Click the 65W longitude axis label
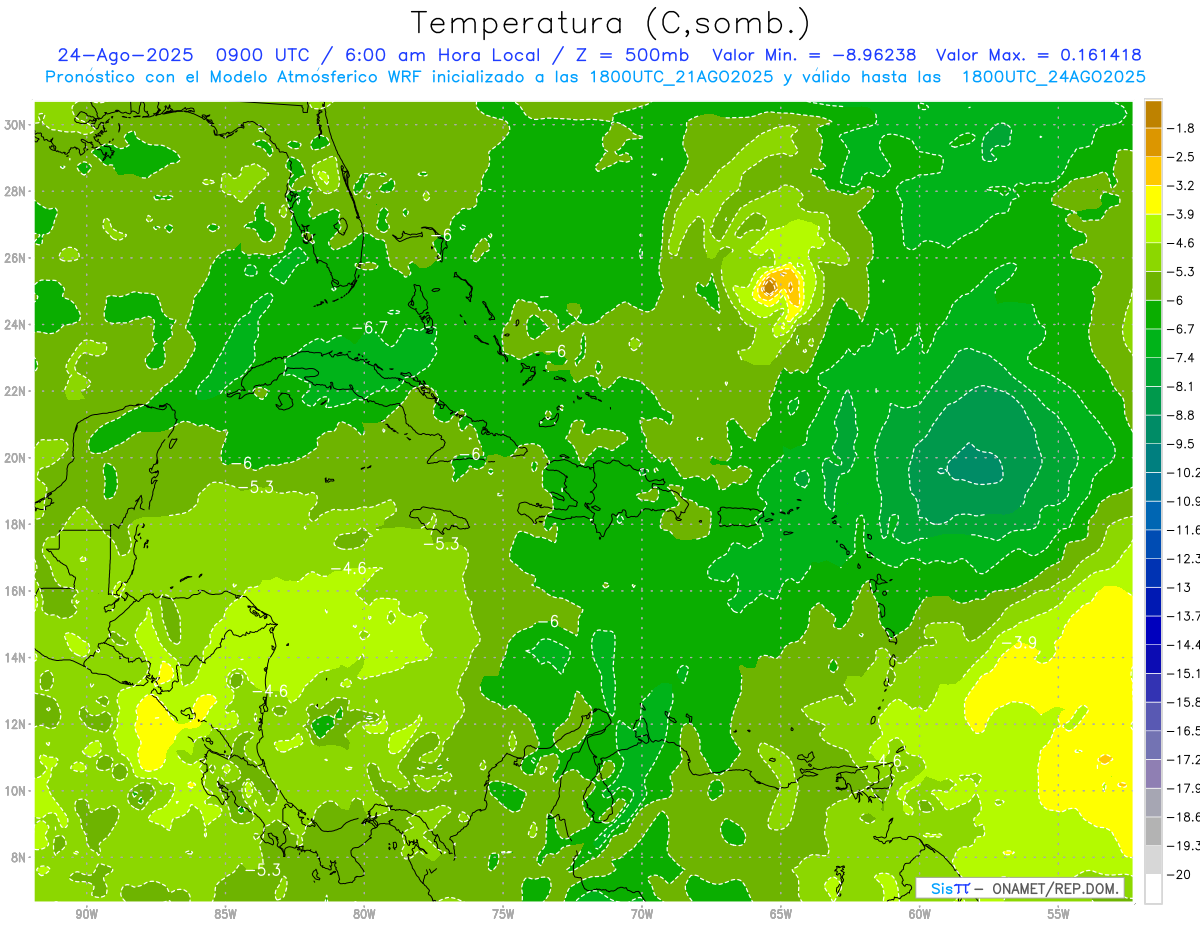Image resolution: width=1200 pixels, height=927 pixels. pyautogui.click(x=781, y=914)
